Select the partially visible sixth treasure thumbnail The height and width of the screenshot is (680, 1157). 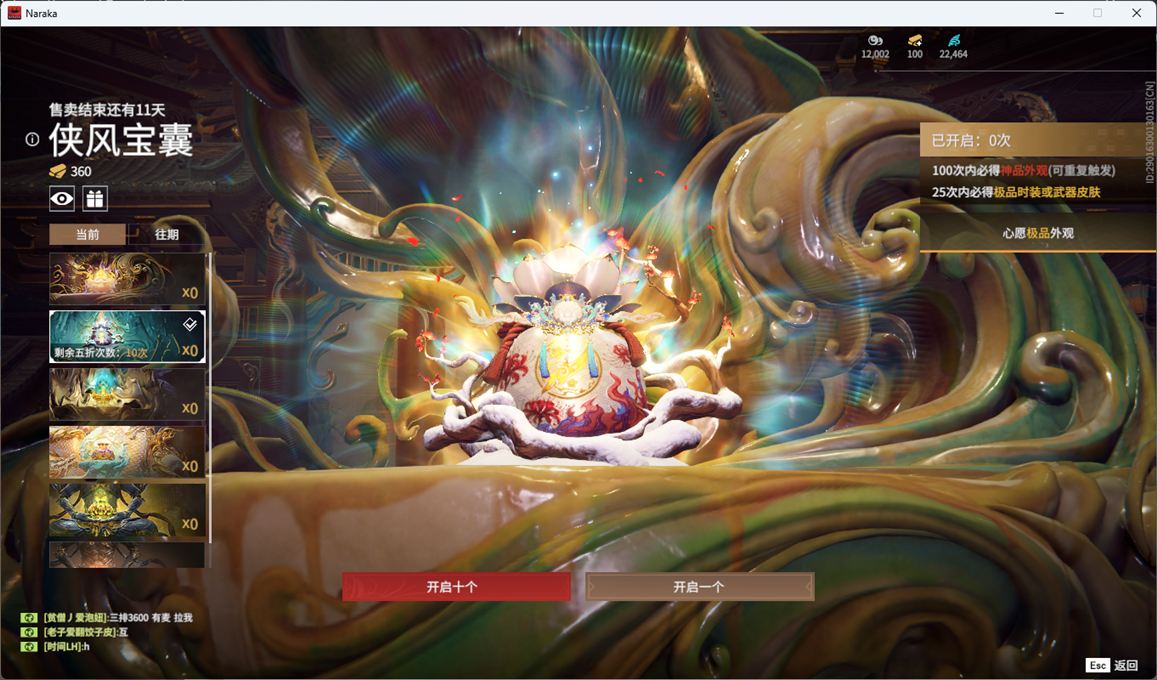[x=127, y=555]
